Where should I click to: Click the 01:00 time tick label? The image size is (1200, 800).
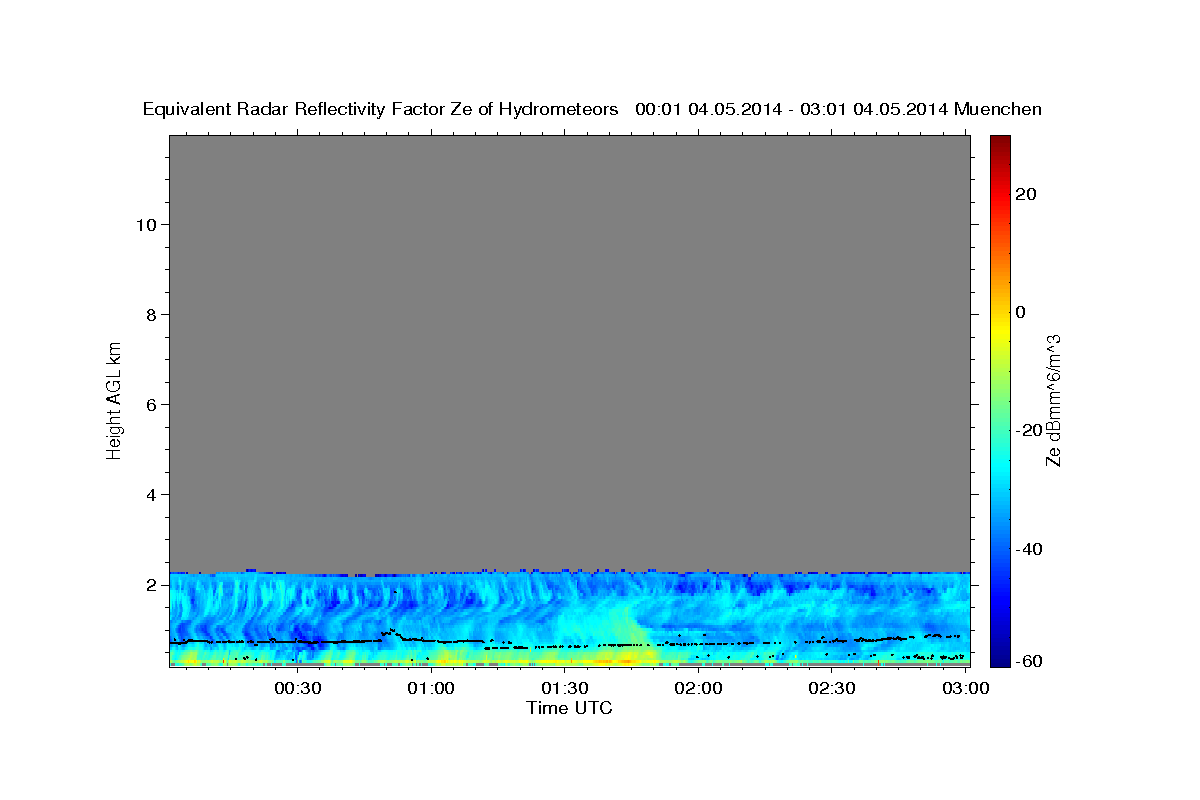pos(431,688)
